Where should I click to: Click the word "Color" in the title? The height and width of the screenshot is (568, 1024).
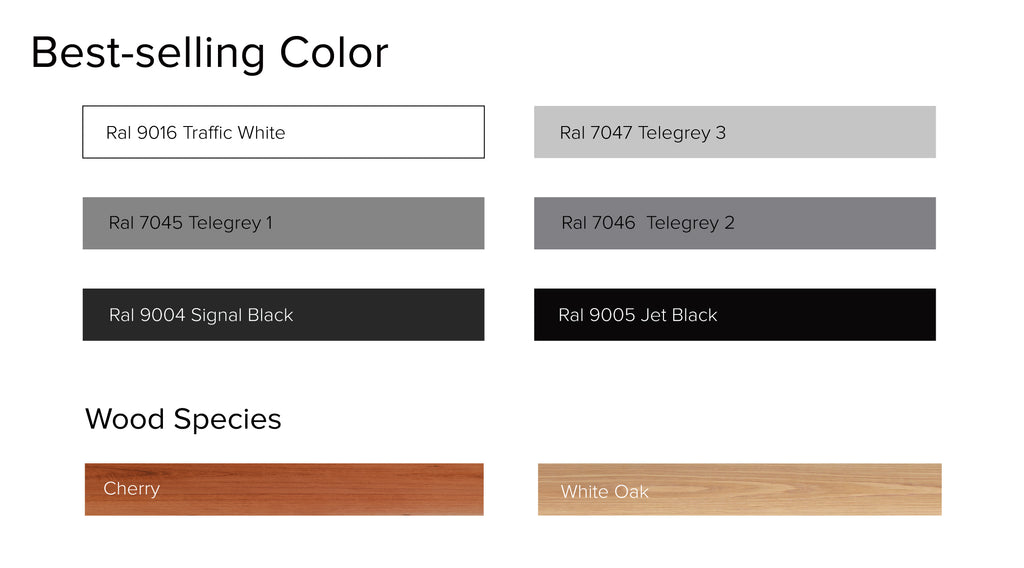(x=334, y=52)
